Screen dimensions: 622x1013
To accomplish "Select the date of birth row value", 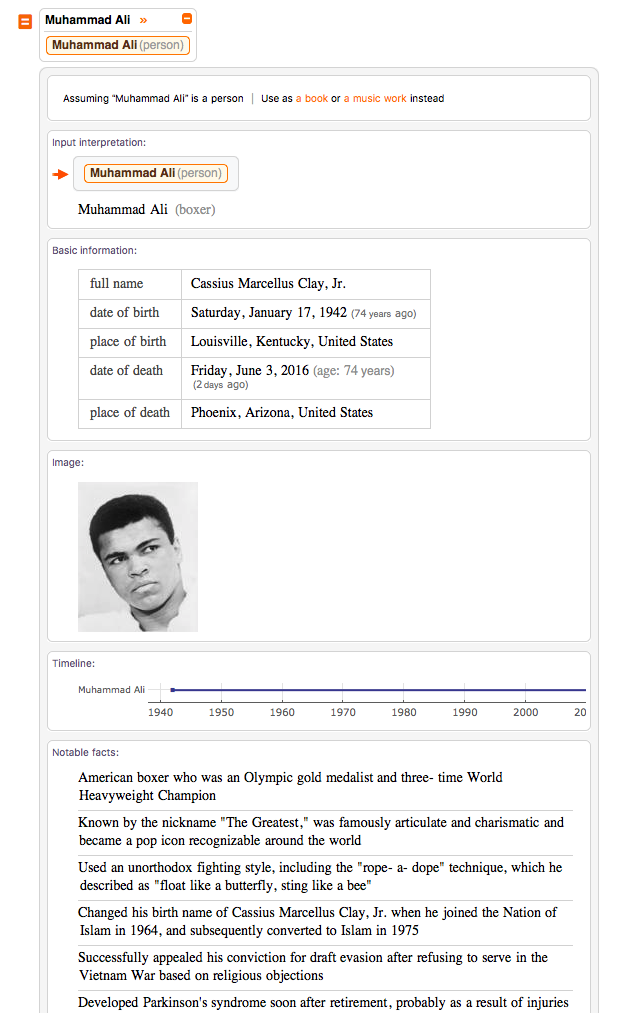I will click(304, 313).
